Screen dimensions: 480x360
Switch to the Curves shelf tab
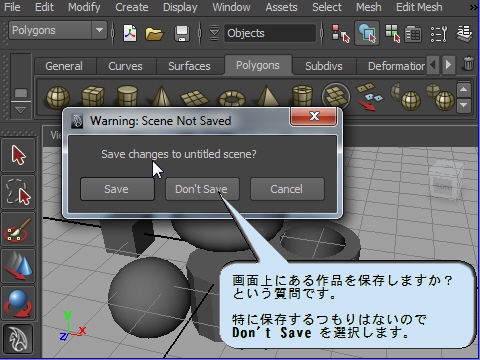[x=125, y=66]
